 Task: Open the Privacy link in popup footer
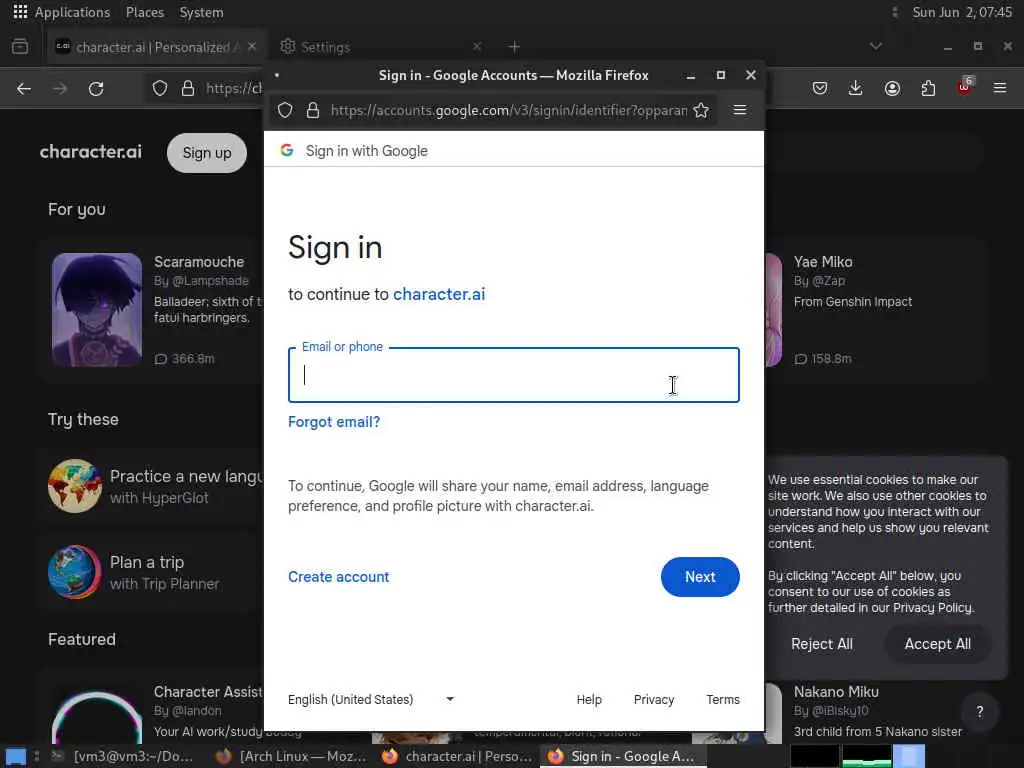point(654,699)
